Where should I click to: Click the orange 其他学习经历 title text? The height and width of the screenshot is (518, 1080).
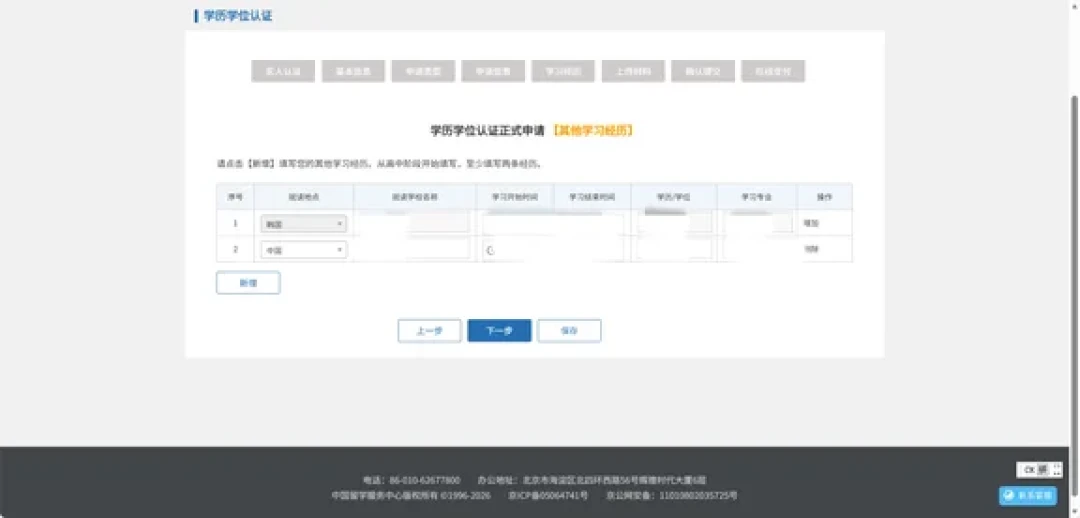pos(593,130)
